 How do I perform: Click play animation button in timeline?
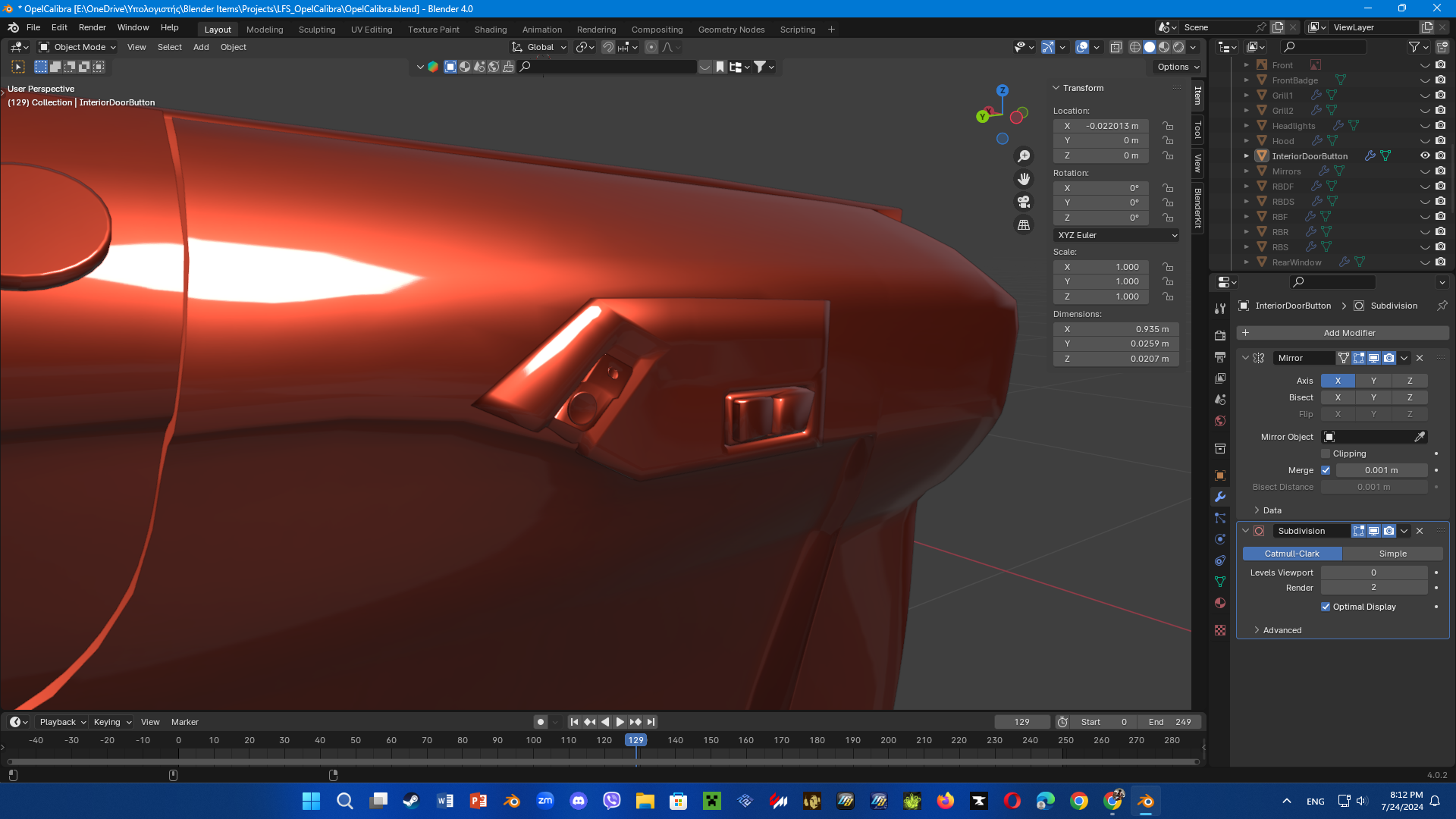(x=620, y=722)
